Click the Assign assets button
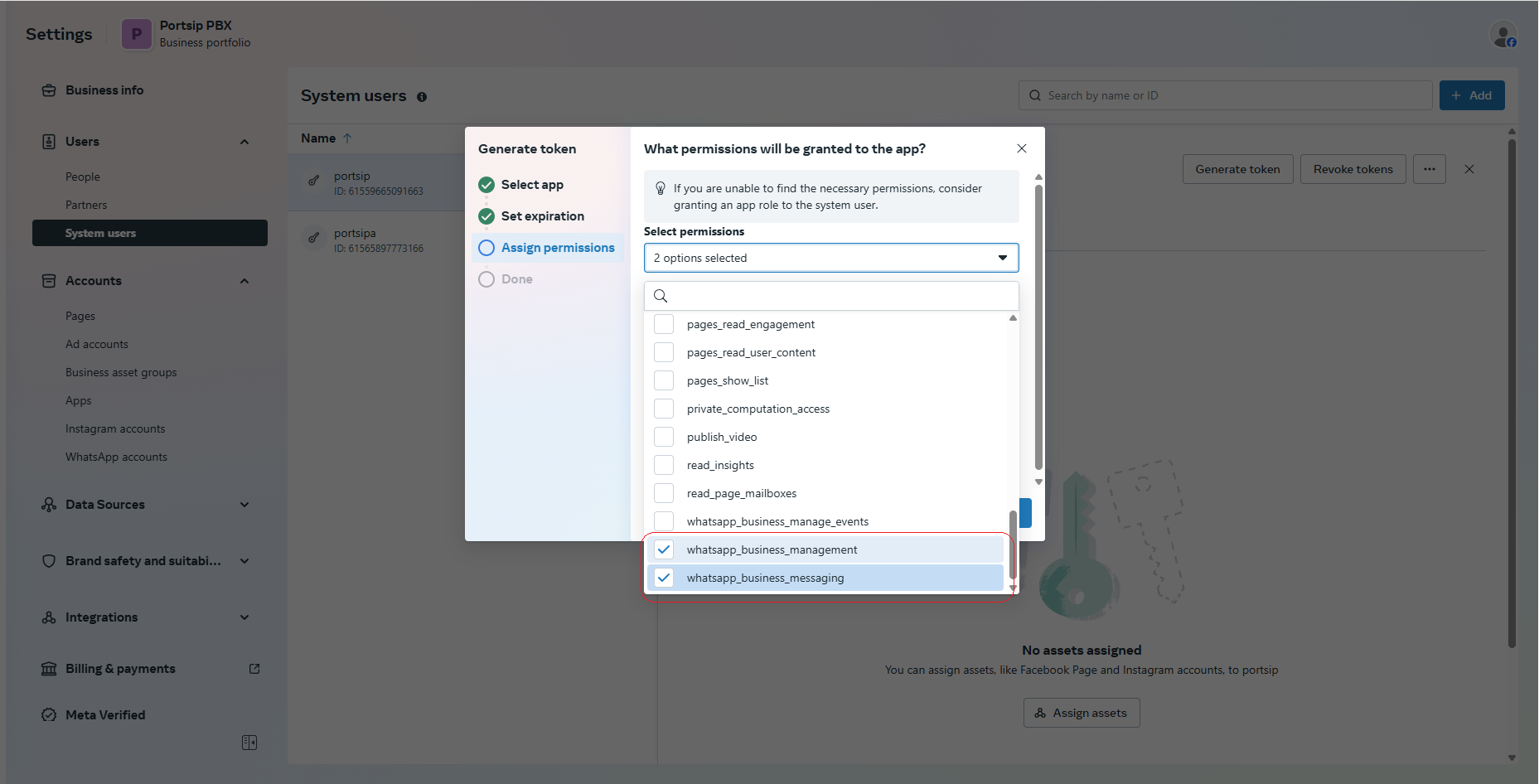Viewport: 1539px width, 784px height. pyautogui.click(x=1081, y=713)
